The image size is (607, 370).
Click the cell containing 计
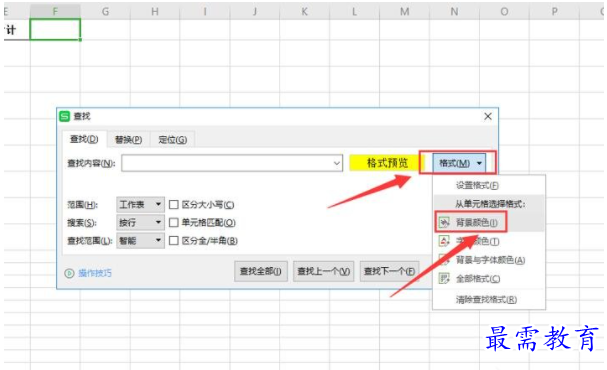click(17, 29)
